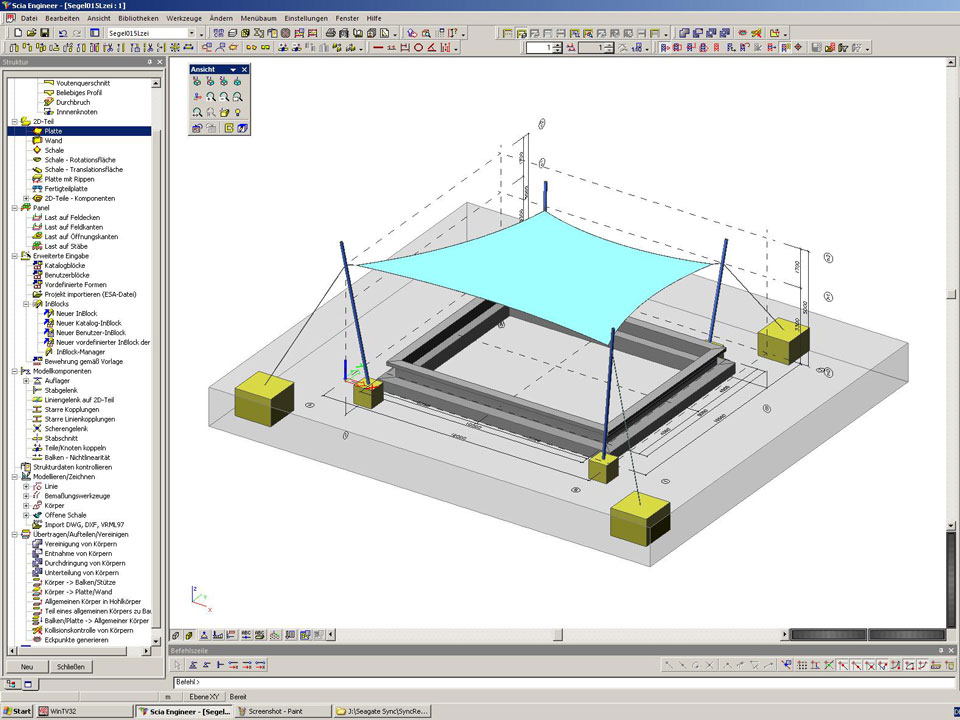This screenshot has height=720, width=960.
Task: Click the Undo arrow icon
Action: 63,33
